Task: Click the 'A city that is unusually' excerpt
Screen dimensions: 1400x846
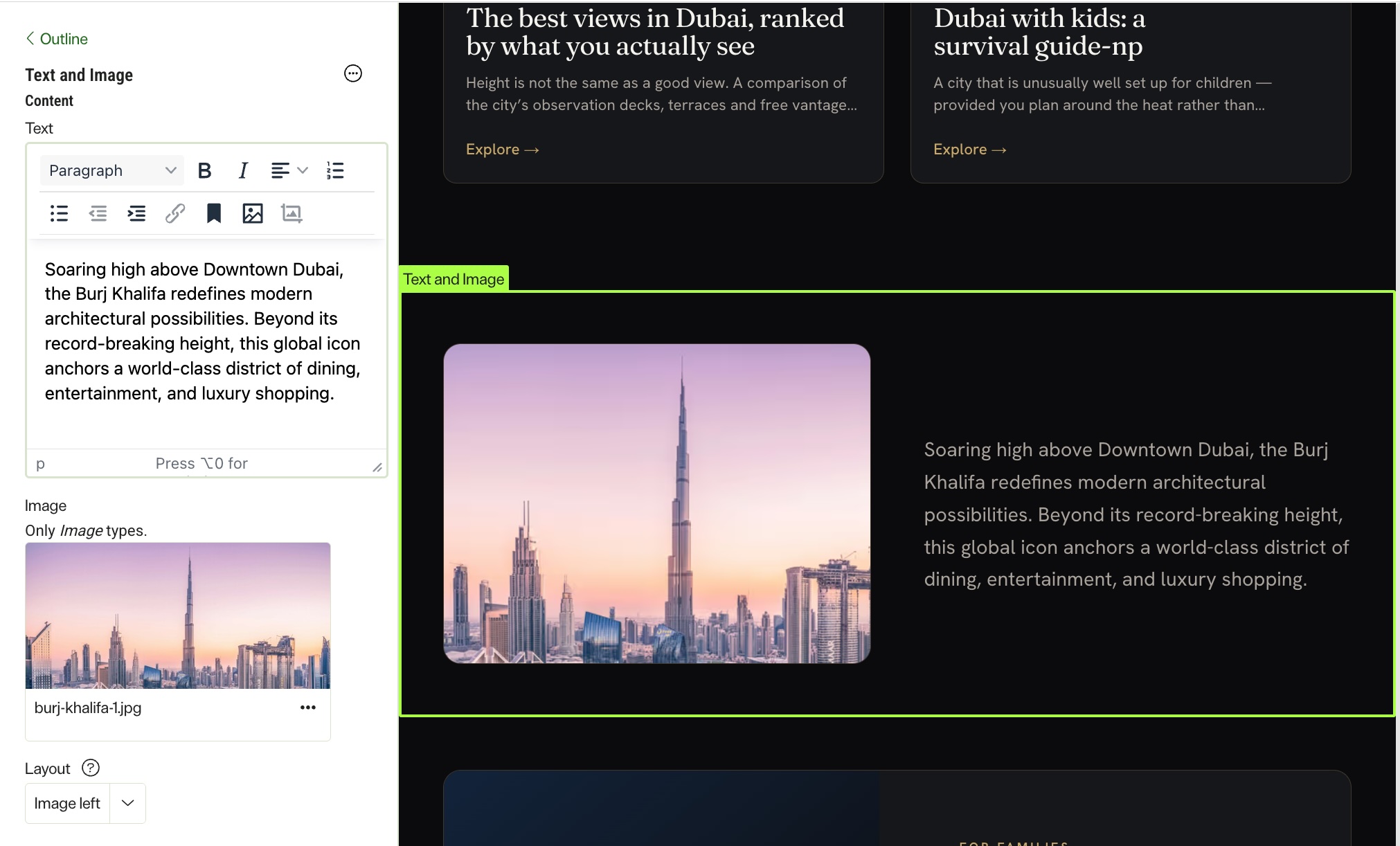Action: click(x=1102, y=93)
